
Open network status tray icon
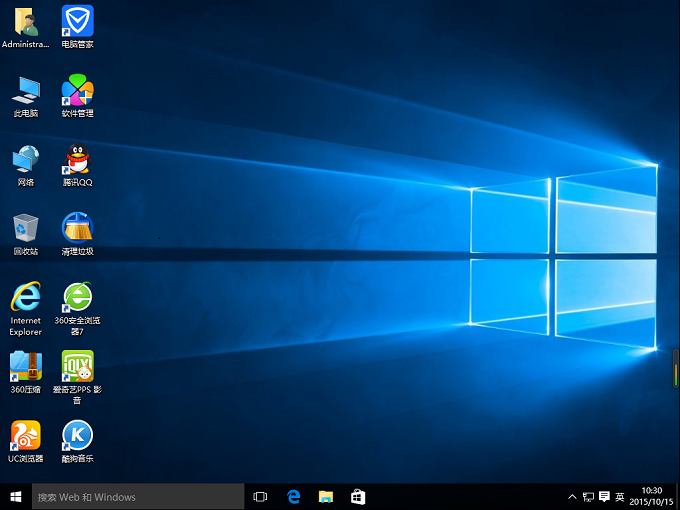coord(588,497)
